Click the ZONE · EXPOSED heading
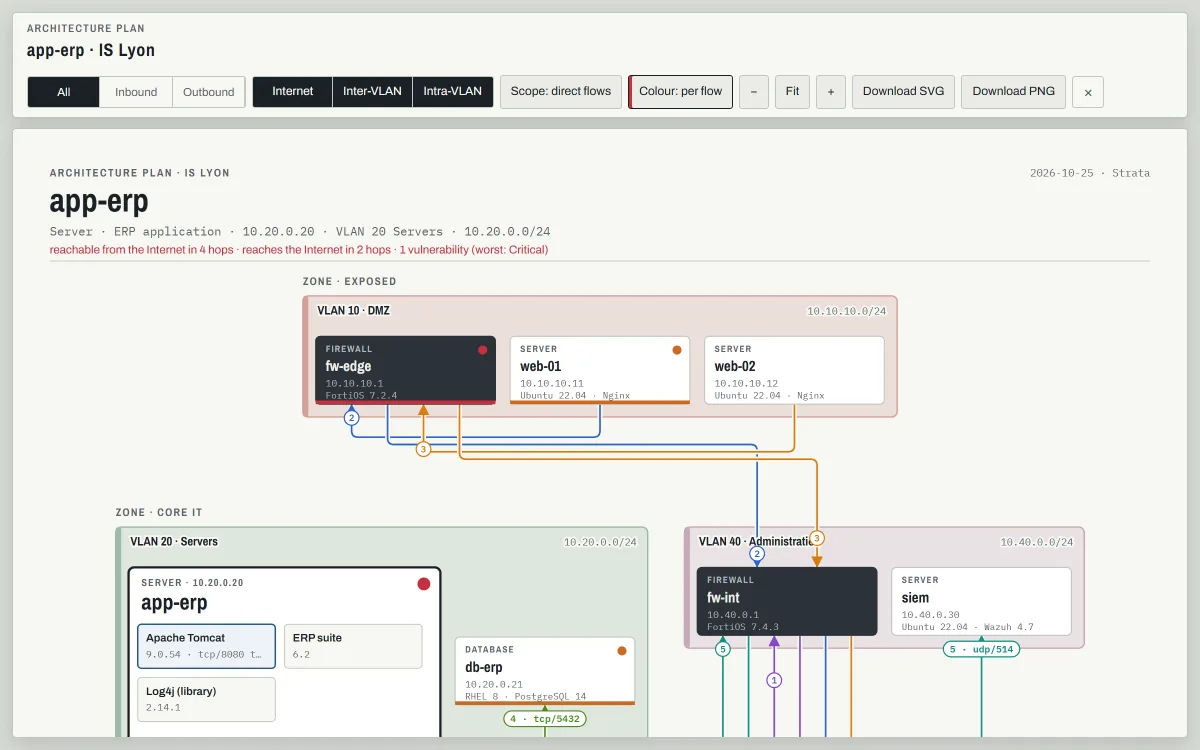 tap(350, 282)
